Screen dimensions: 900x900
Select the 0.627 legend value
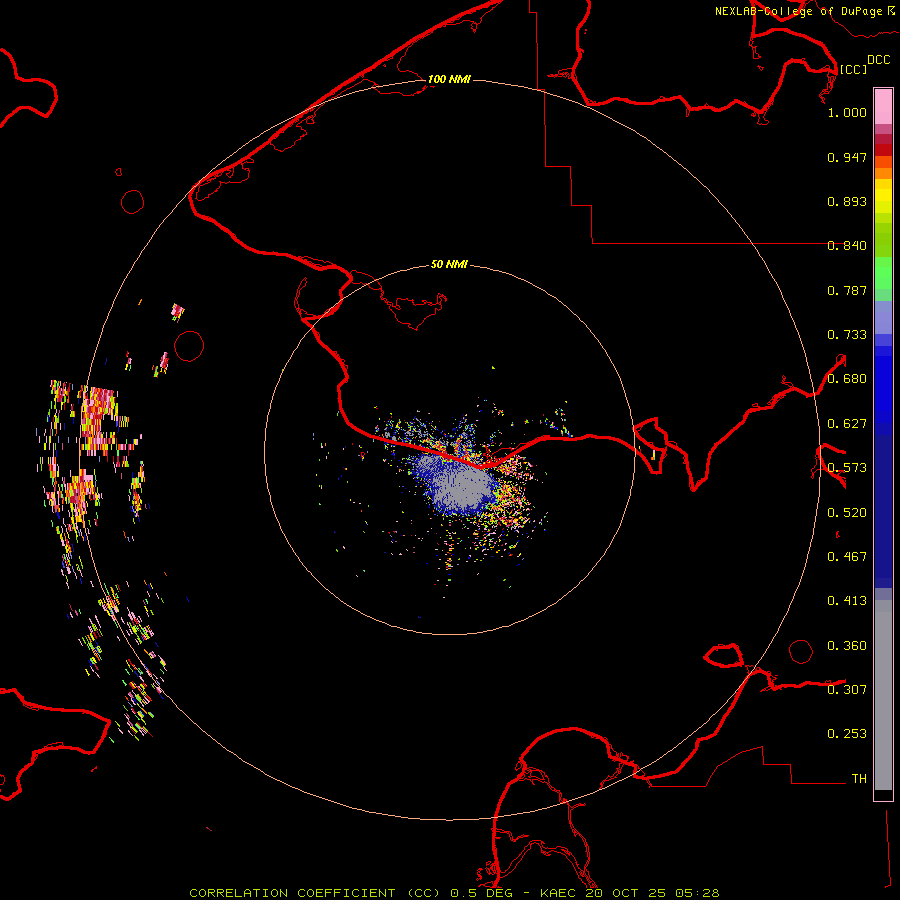[x=847, y=424]
